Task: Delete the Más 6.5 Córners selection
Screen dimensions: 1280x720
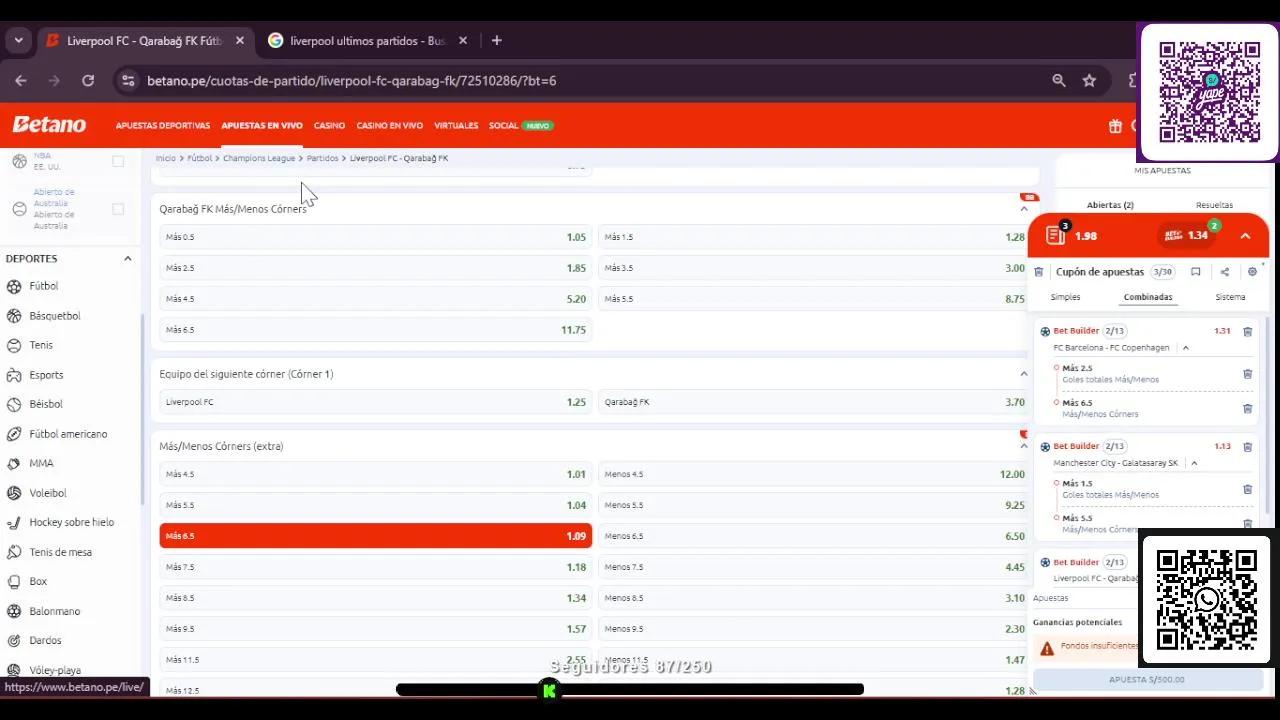Action: point(1247,408)
